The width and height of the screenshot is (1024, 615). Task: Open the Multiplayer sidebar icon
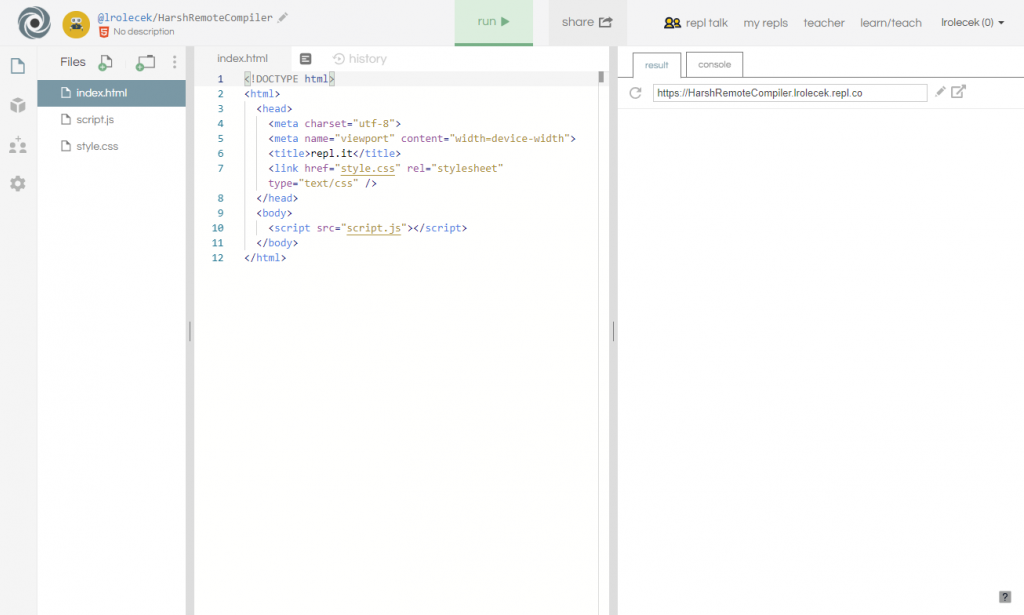click(17, 145)
